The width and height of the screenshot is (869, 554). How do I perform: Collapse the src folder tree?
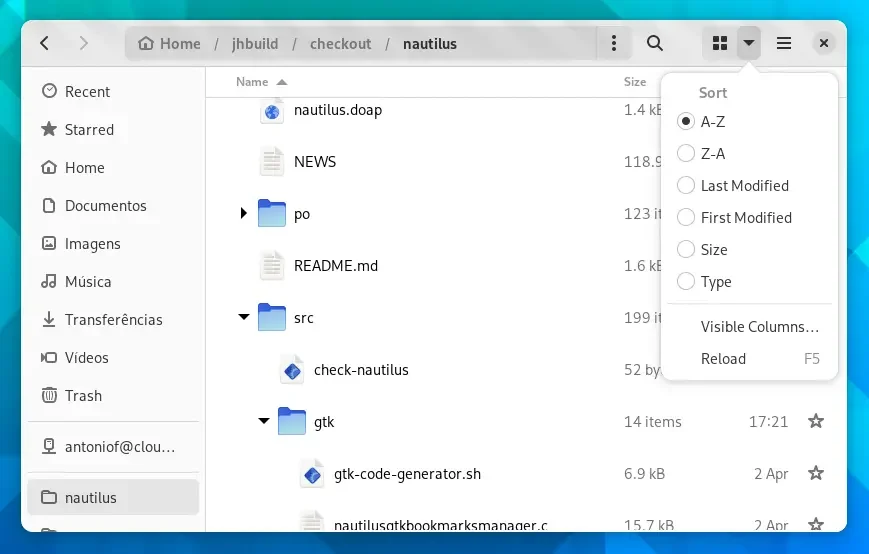[244, 317]
